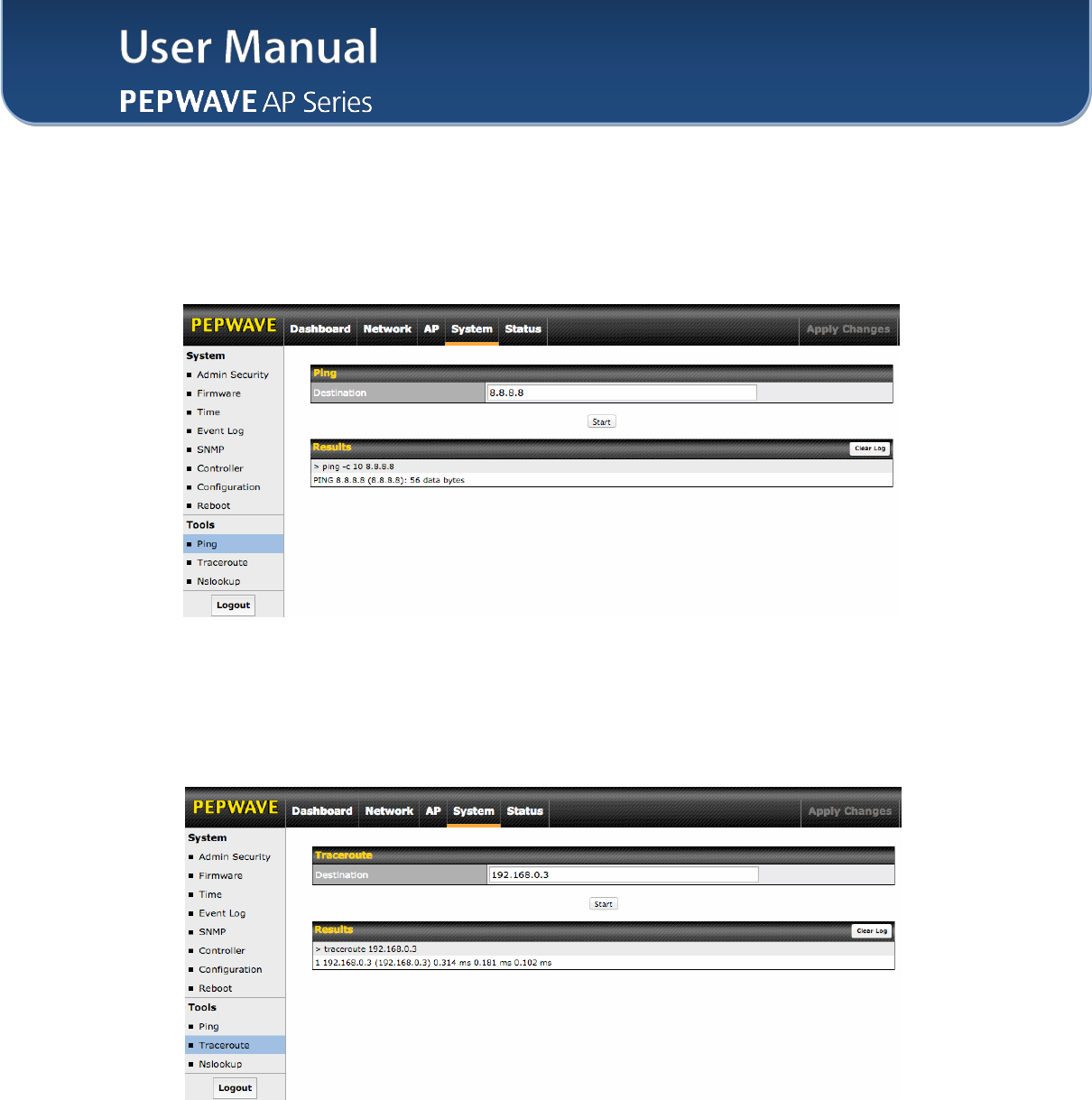Open Dashboard tab in the Ping screenshot

320,329
